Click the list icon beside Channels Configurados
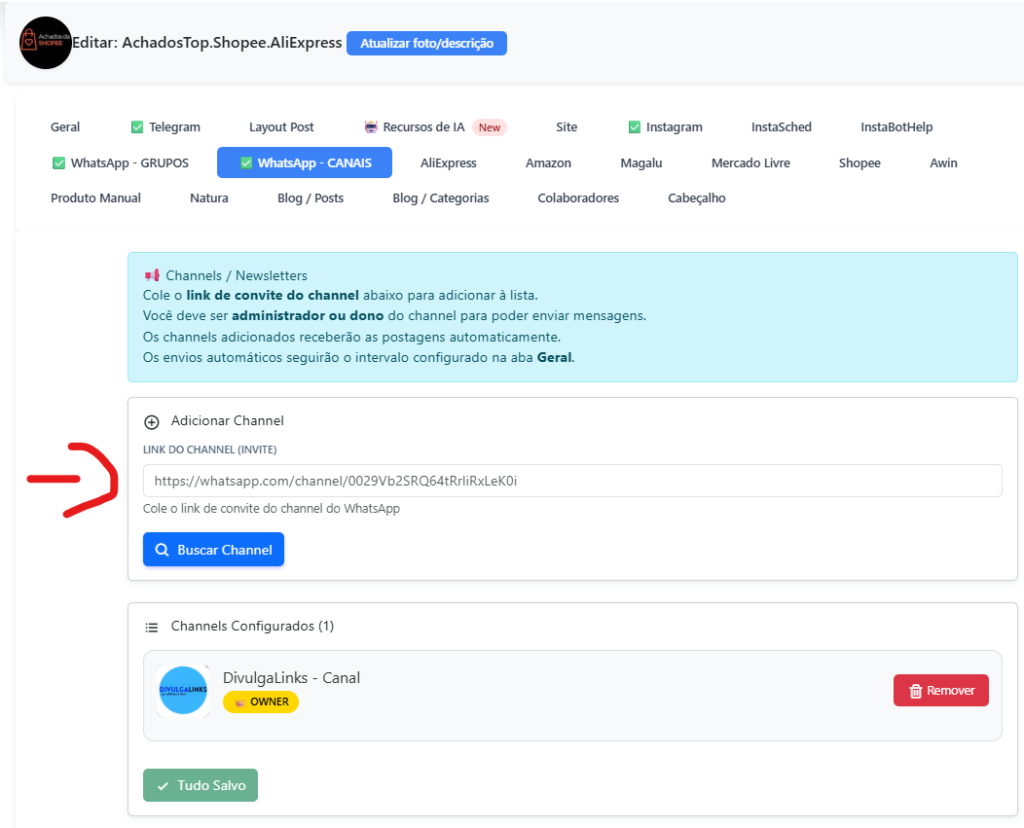 click(152, 627)
